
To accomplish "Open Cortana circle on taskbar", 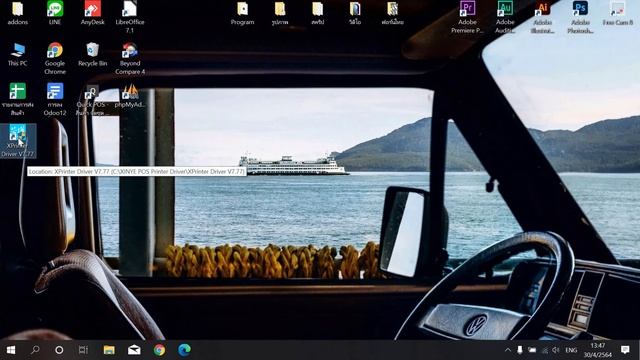I will [x=59, y=350].
